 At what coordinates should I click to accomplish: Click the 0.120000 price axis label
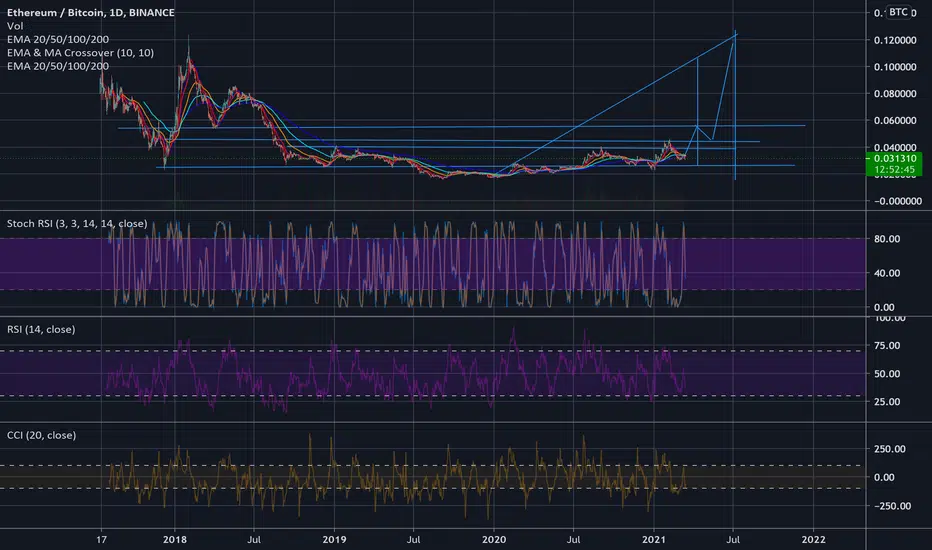895,40
